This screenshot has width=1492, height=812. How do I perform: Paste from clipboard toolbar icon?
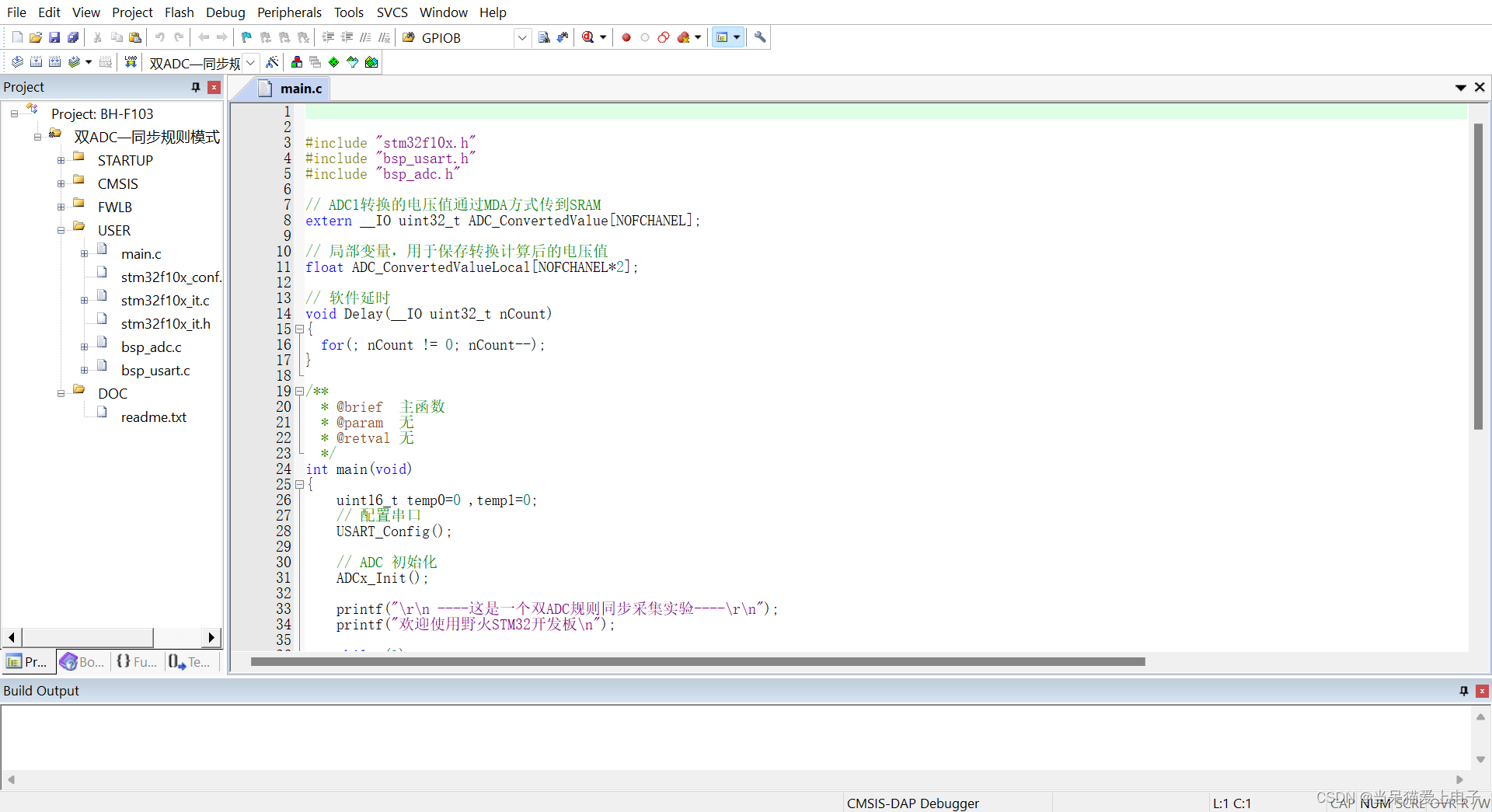tap(135, 37)
